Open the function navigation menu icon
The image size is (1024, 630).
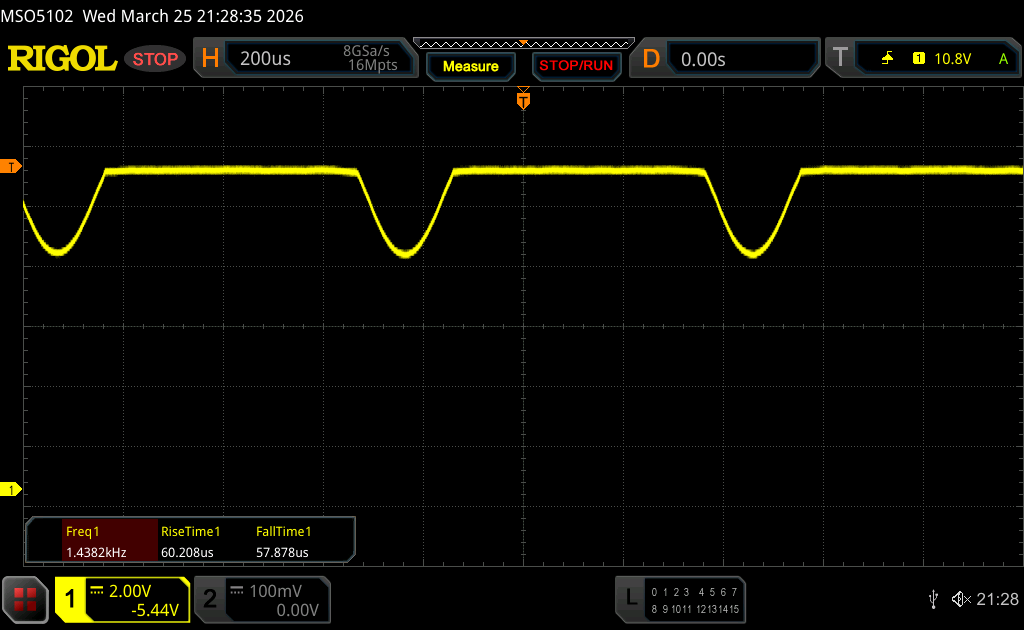[x=25, y=598]
